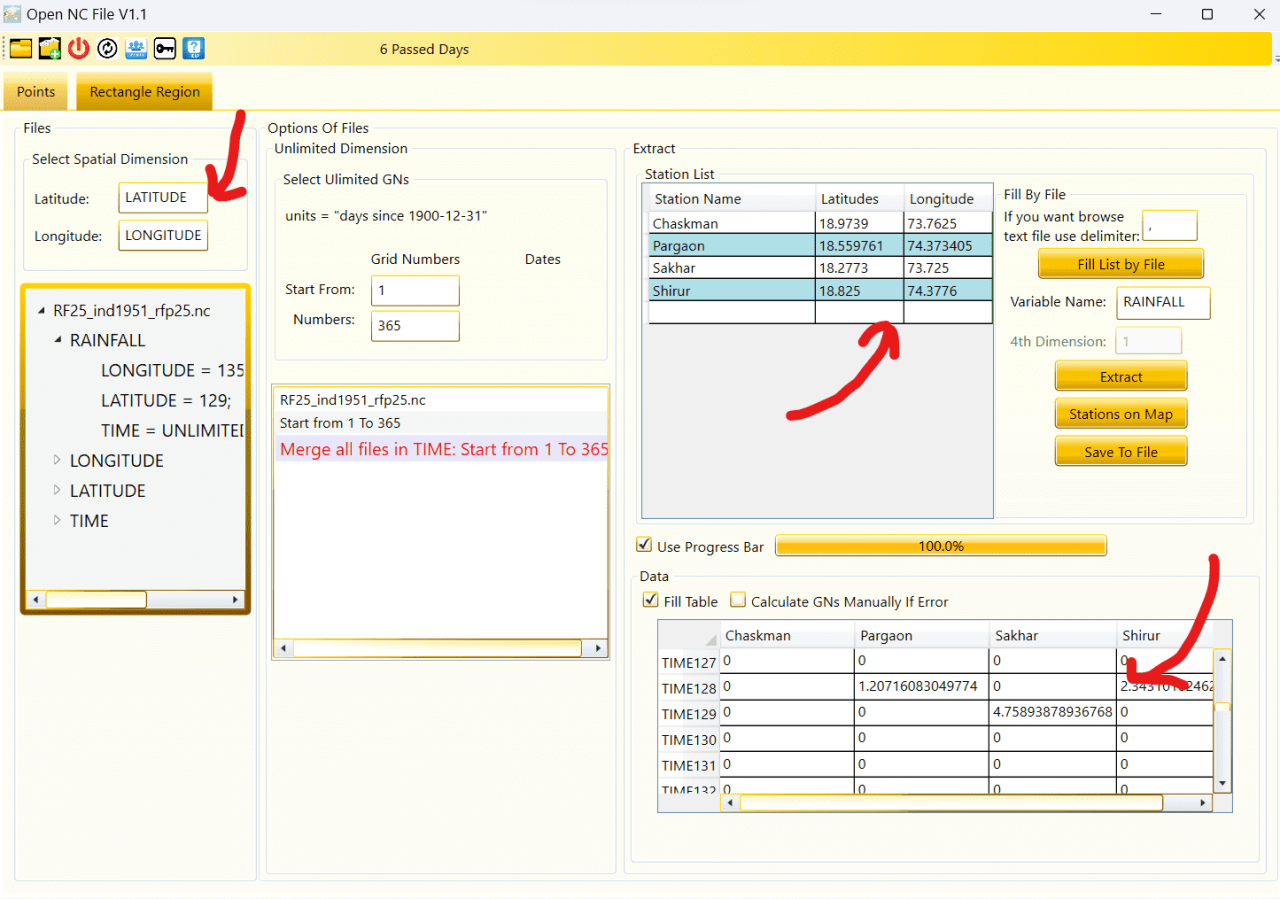Collapse the RF25_ind1951_rfp25.nc tree node arrow
Screen dimensions: 1280x899
click(41, 311)
